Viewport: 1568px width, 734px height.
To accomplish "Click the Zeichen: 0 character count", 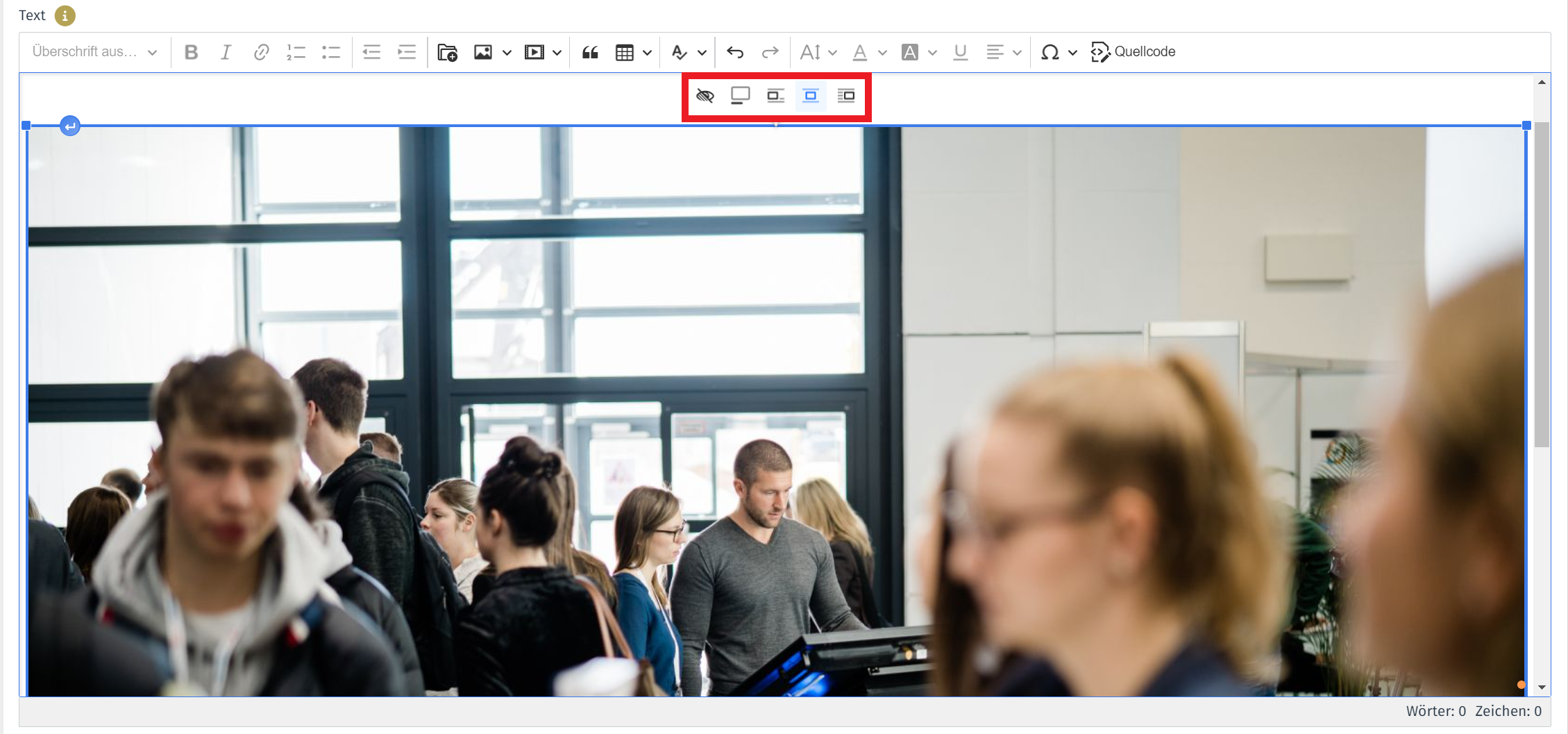I will point(1508,711).
